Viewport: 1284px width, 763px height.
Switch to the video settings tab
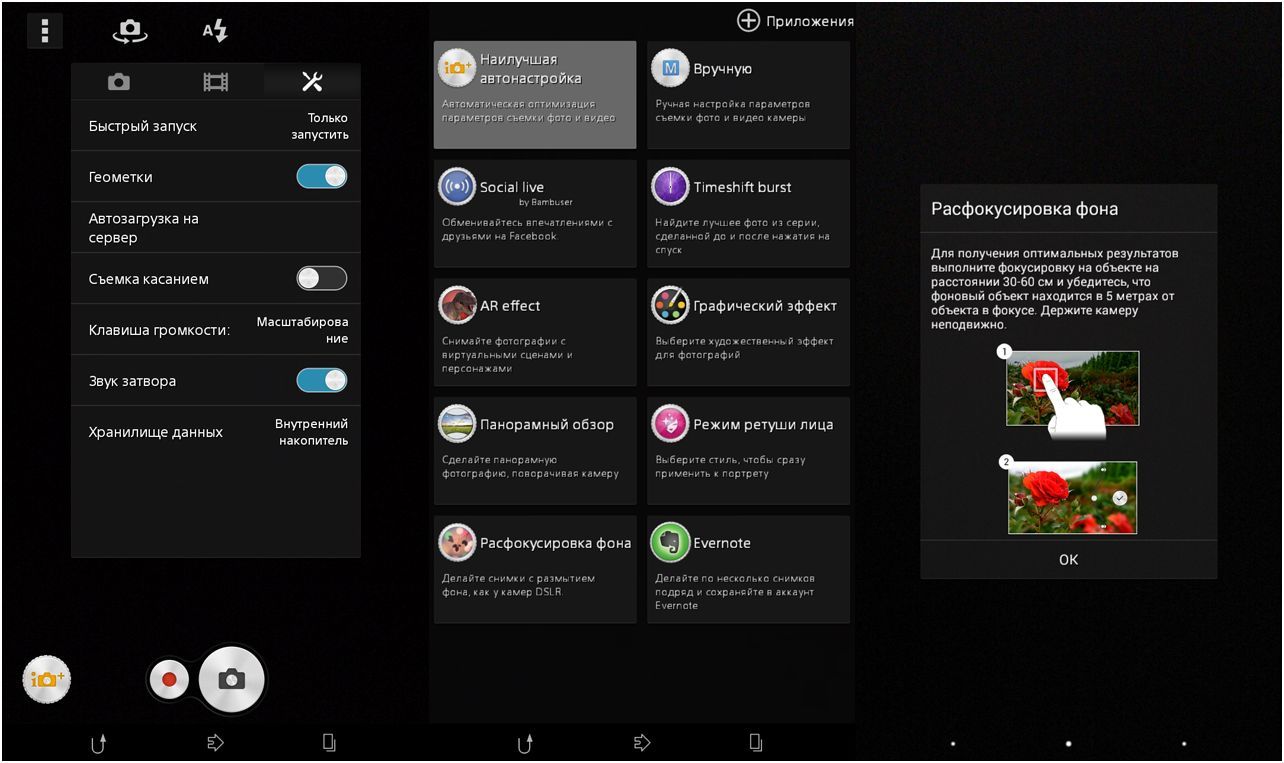coord(216,82)
